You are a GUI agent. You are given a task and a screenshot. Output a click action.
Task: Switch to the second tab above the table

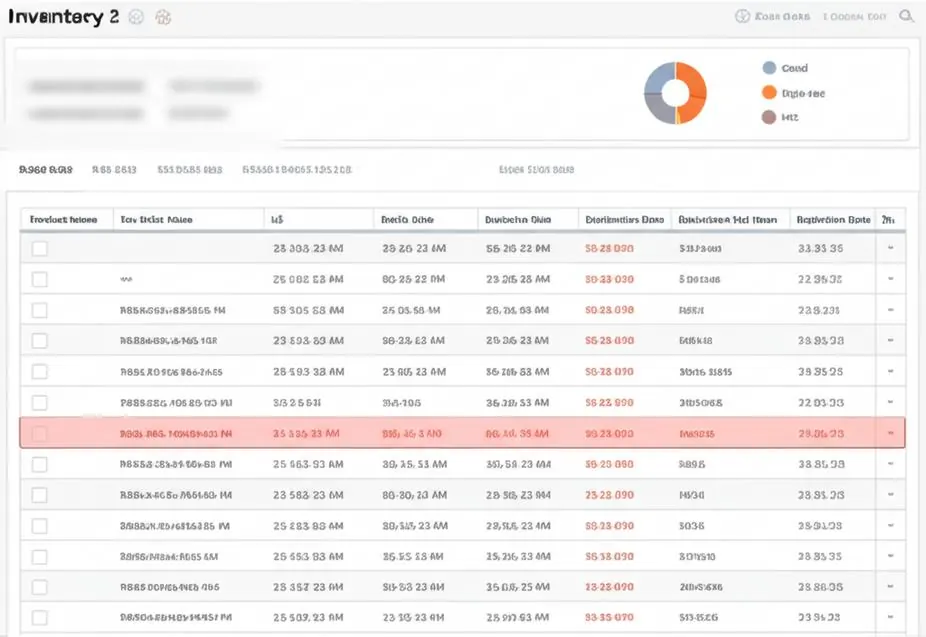click(x=114, y=170)
